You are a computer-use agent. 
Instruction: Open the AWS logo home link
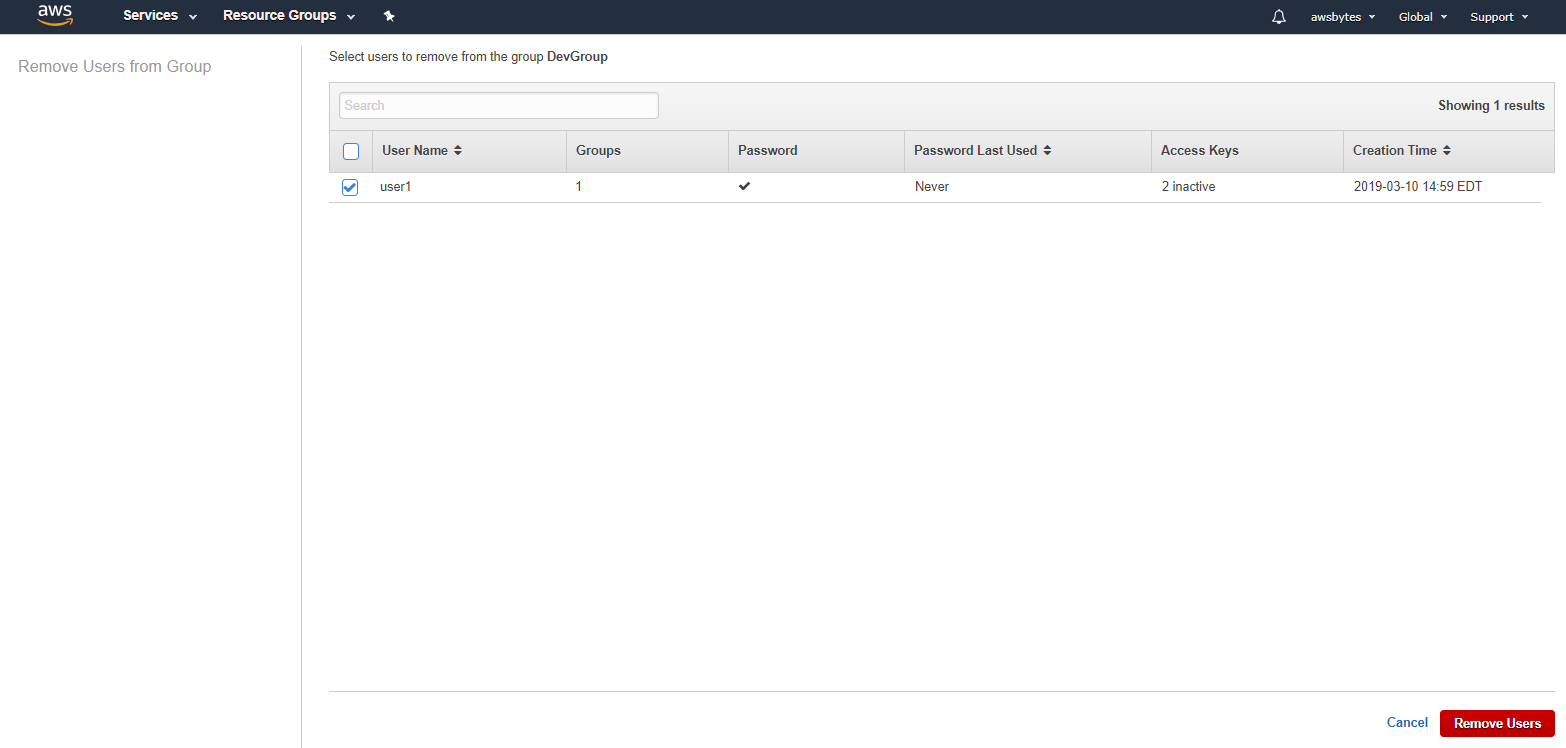[55, 15]
